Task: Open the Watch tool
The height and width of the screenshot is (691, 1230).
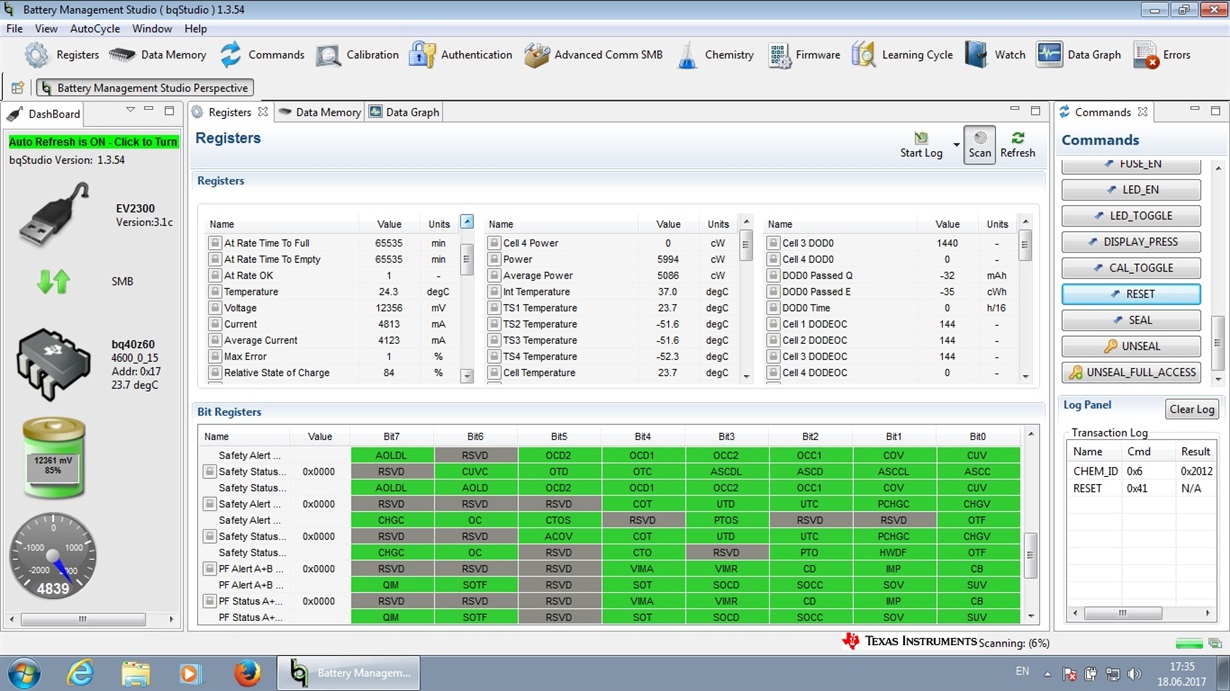Action: click(995, 55)
